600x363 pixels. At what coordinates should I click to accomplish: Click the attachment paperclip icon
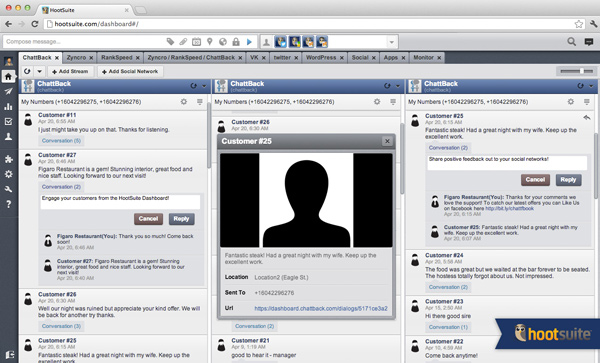point(183,42)
